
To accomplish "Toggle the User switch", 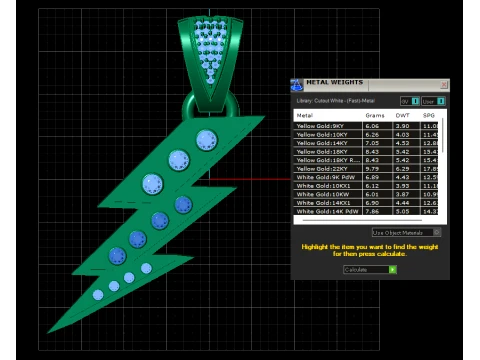I will pos(433,101).
